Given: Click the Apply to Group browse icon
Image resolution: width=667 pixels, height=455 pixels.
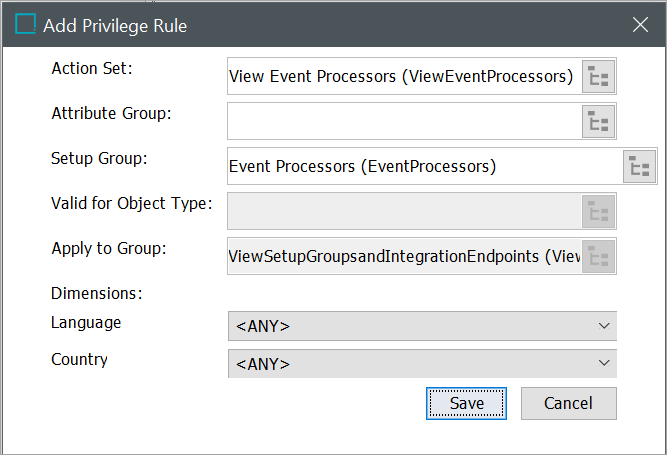Looking at the screenshot, I should (599, 256).
